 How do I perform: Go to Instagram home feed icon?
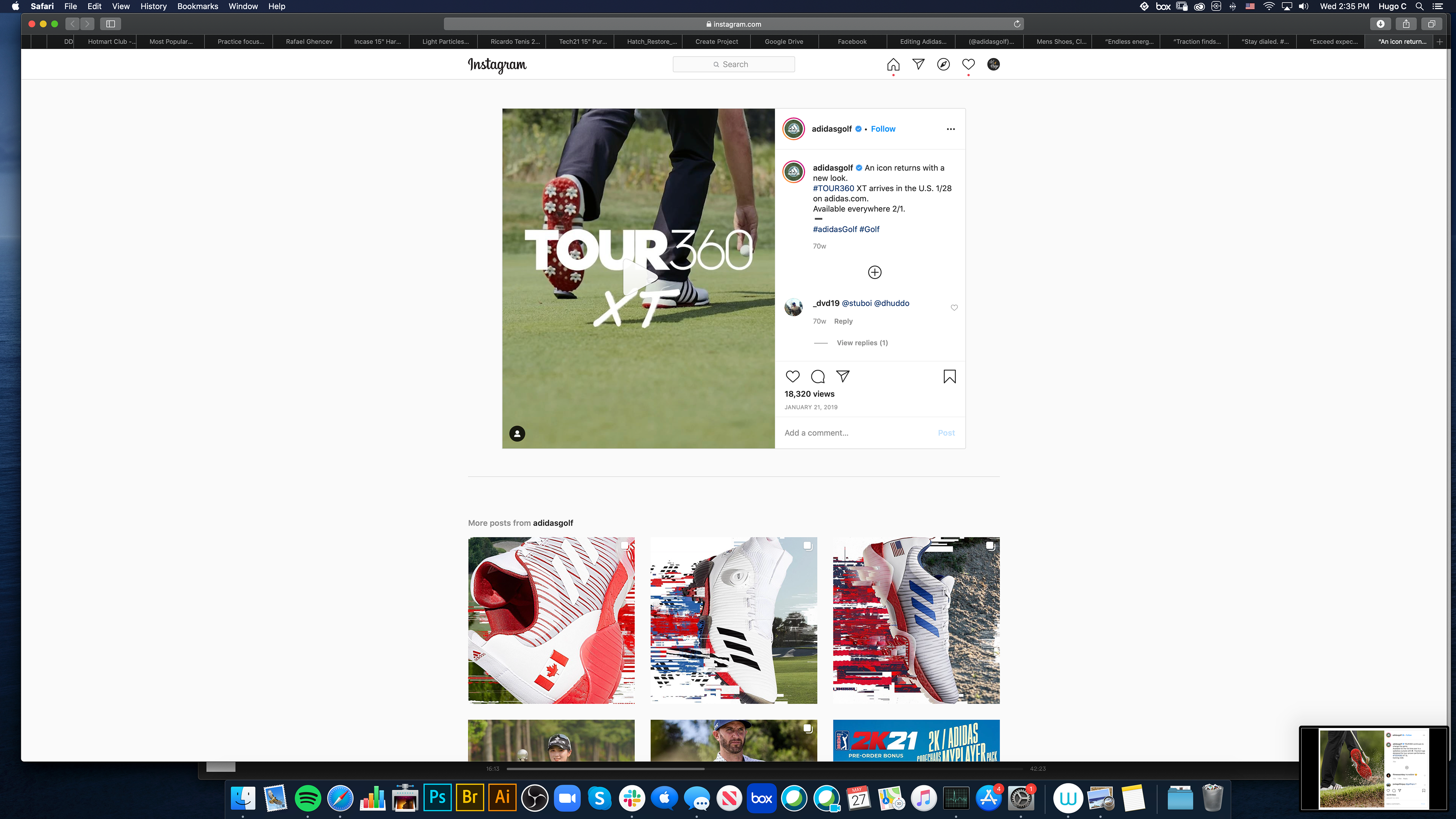pos(893,64)
